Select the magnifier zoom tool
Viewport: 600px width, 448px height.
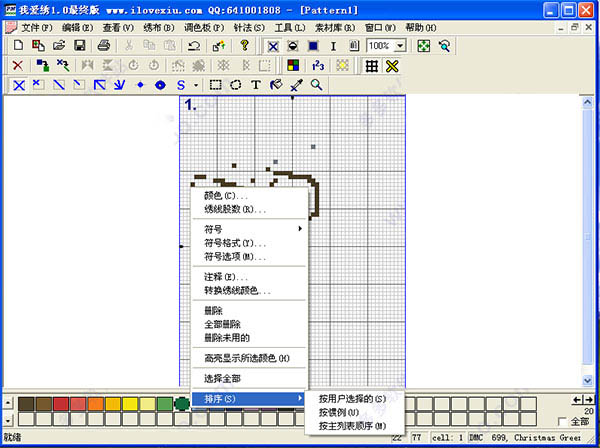click(316, 85)
